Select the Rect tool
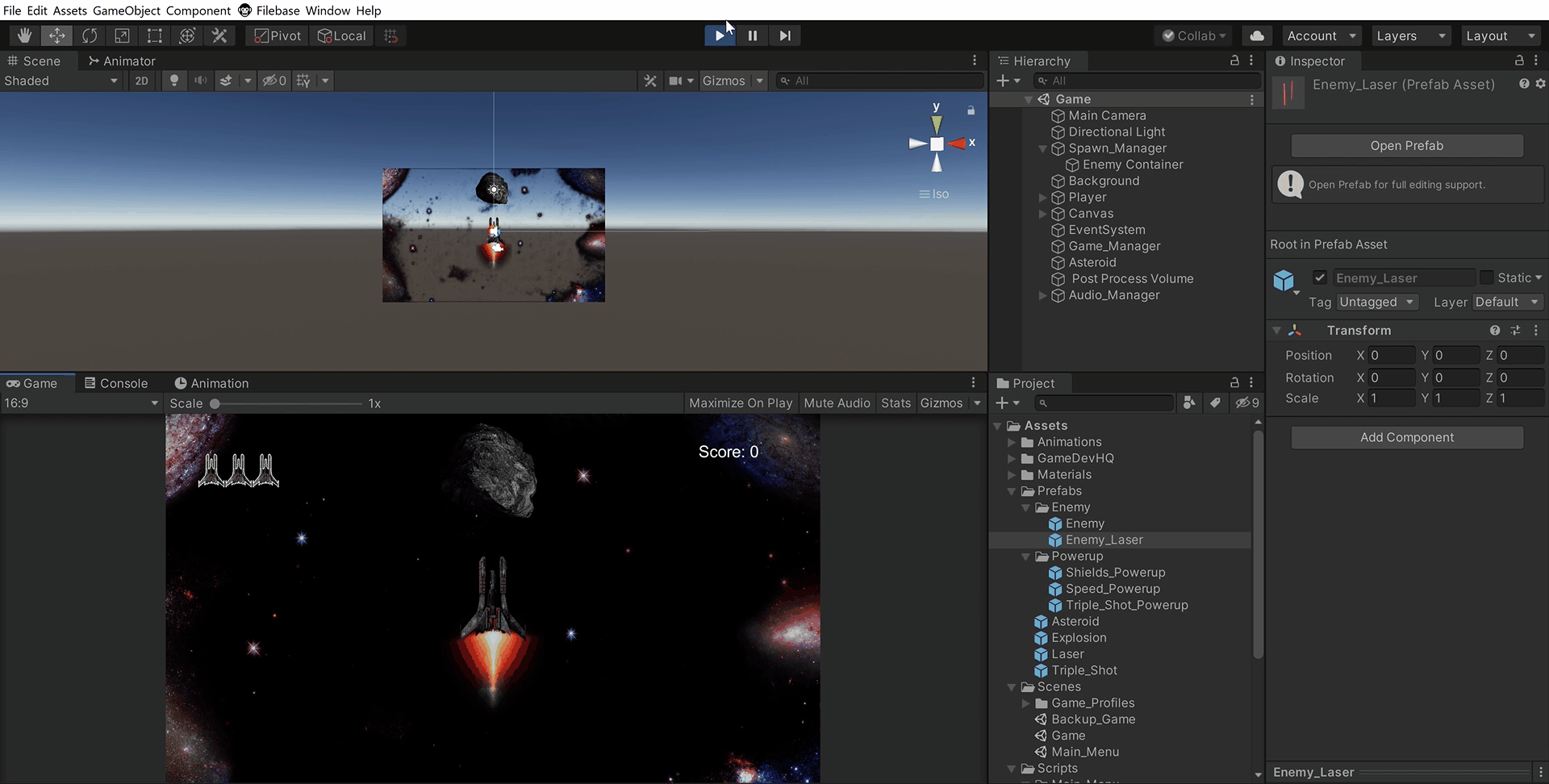The image size is (1549, 784). coord(154,35)
